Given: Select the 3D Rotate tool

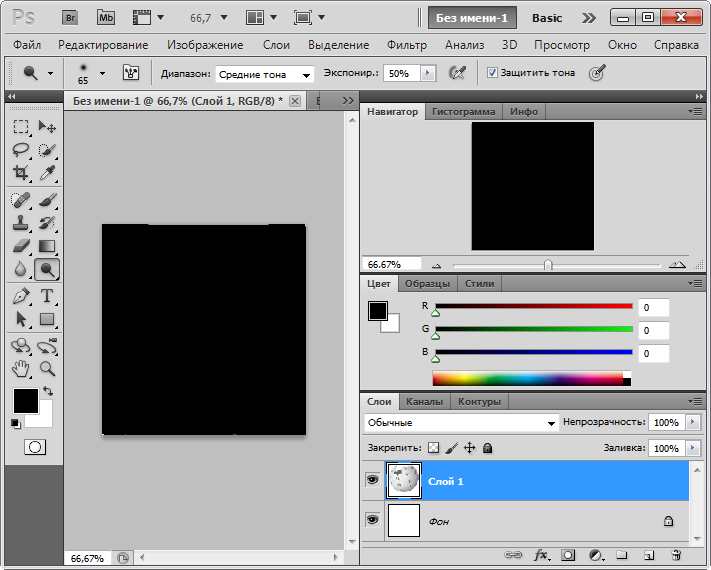Looking at the screenshot, I should 20,346.
